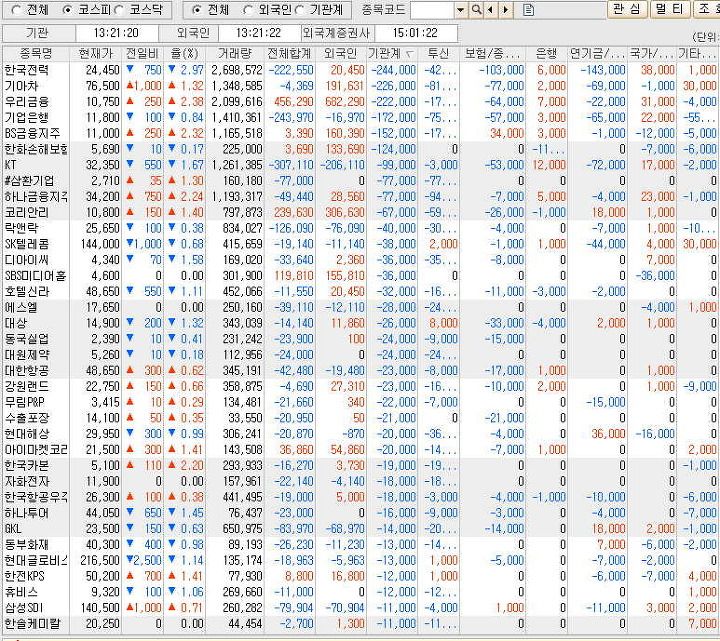Select the 기아차 stock row
This screenshot has width=720, height=641.
(x=360, y=86)
